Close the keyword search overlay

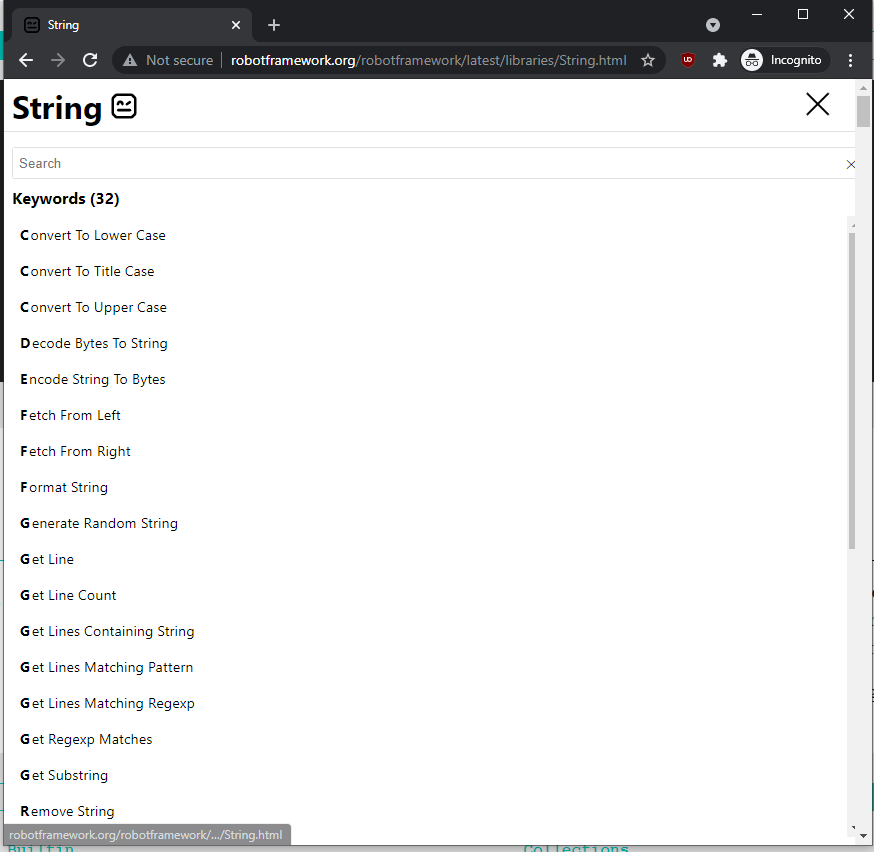click(x=817, y=104)
